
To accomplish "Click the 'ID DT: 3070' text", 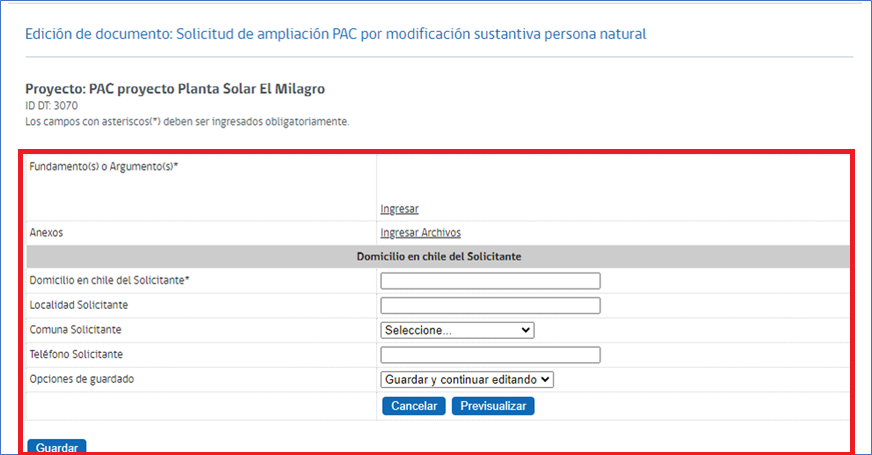I will (51, 106).
